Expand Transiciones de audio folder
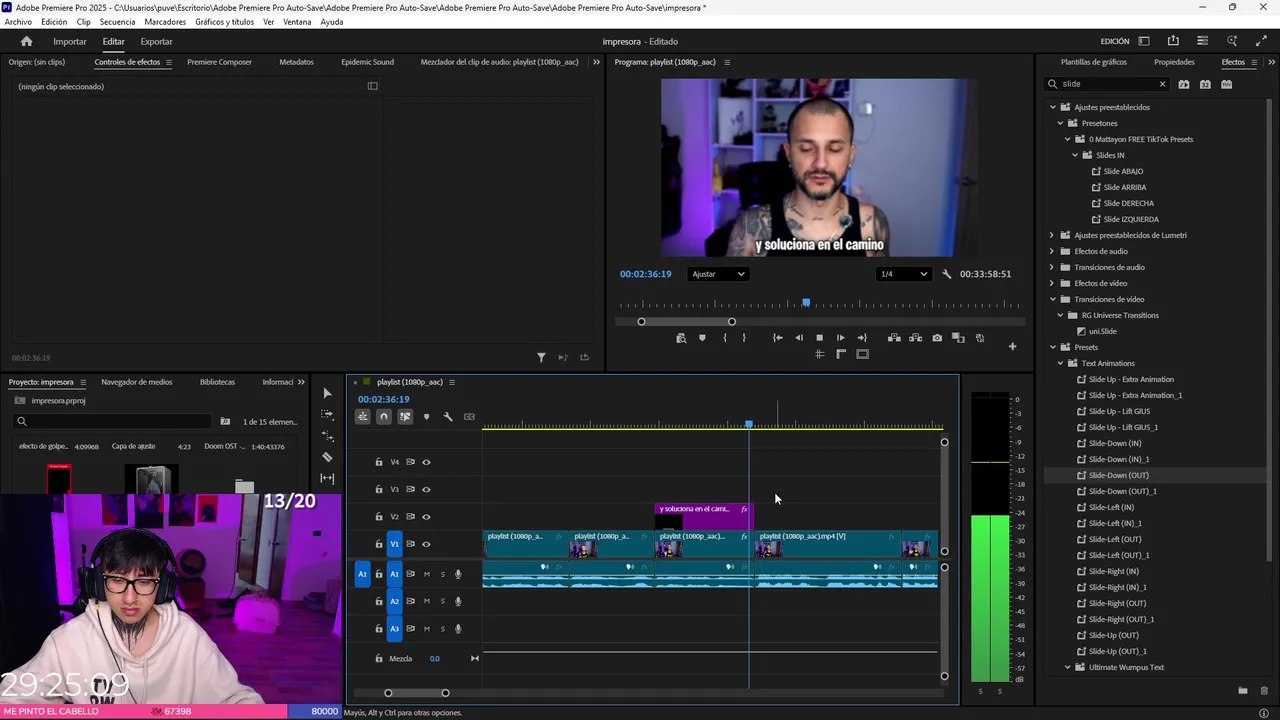 coord(1053,267)
